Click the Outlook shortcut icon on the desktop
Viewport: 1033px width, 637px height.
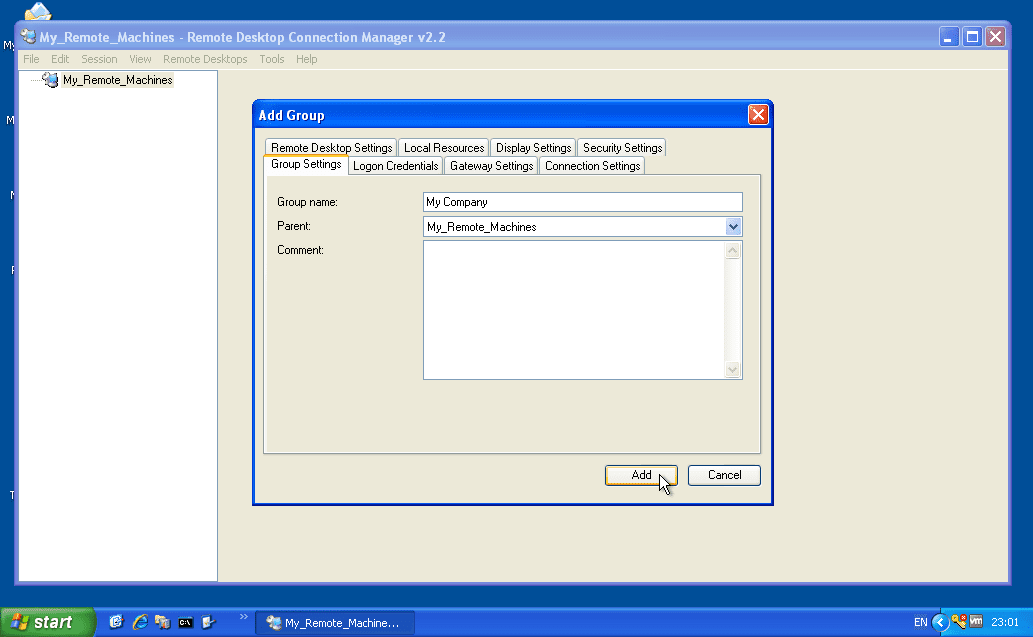coord(36,11)
